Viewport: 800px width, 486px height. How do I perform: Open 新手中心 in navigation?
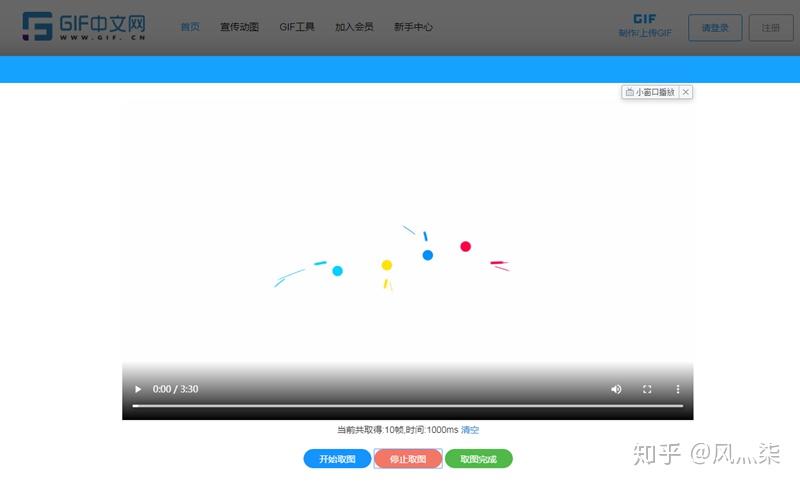[413, 27]
